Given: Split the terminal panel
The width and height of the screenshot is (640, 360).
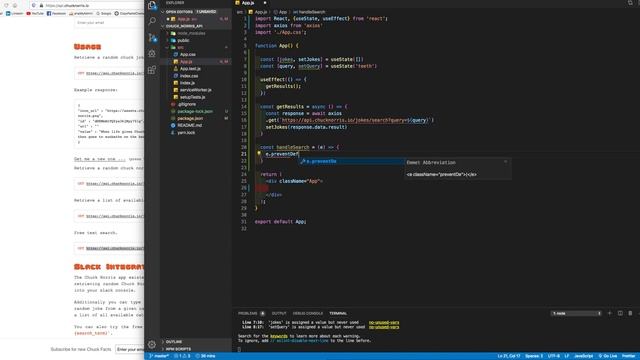Looking at the screenshot, I should (x=620, y=313).
